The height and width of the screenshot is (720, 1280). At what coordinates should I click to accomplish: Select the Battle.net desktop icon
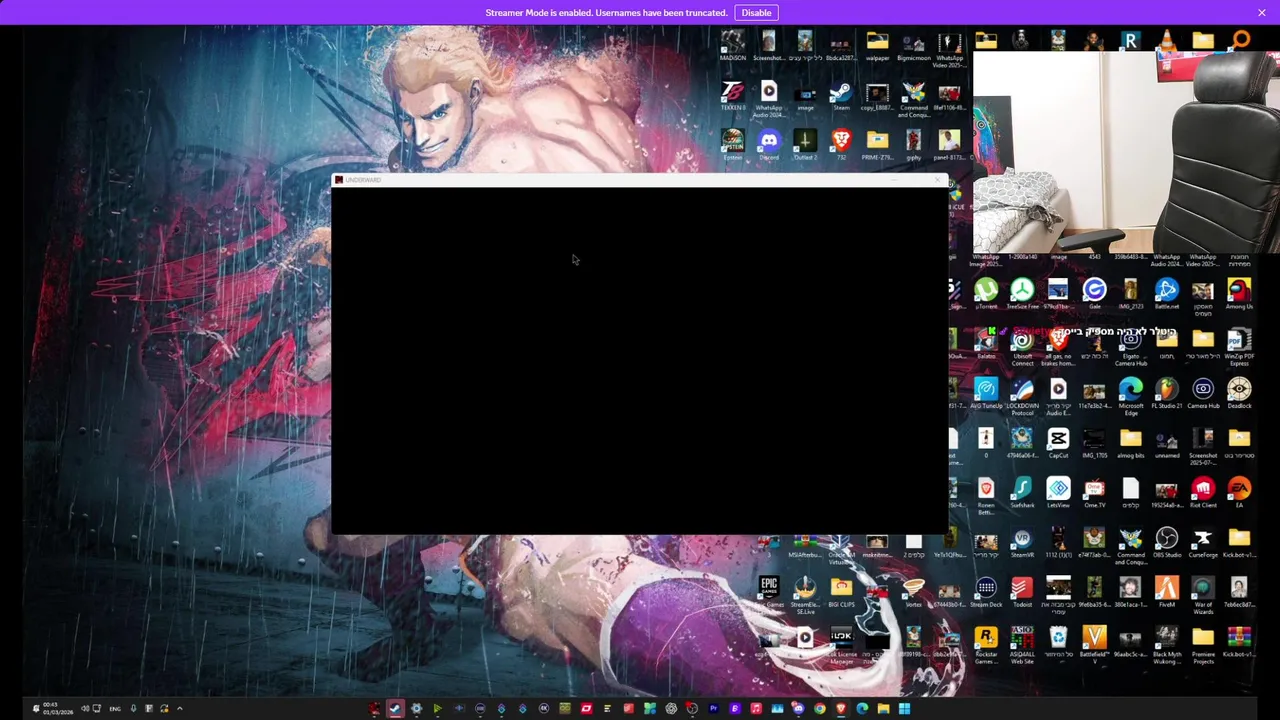pyautogui.click(x=1167, y=295)
